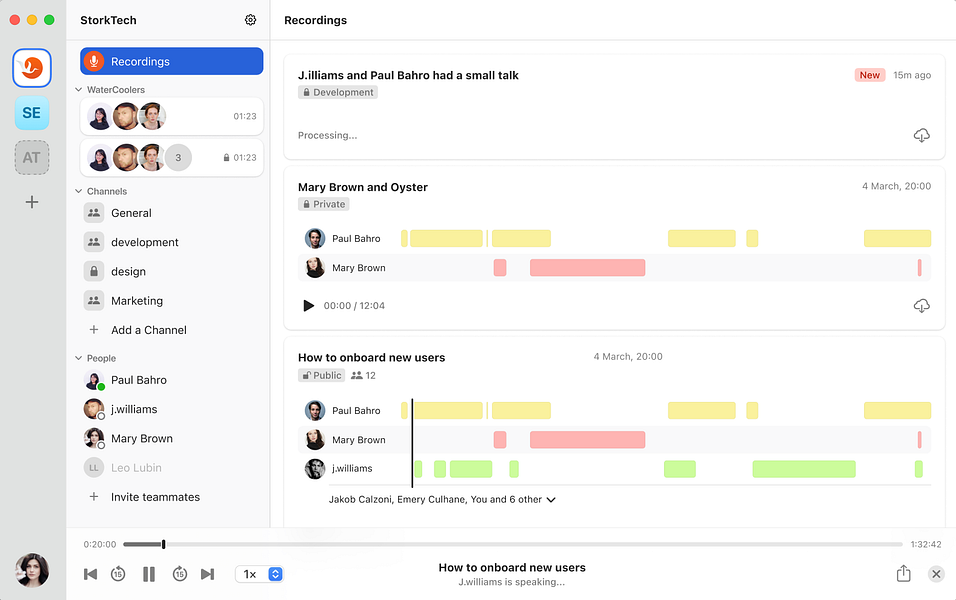Viewport: 956px width, 600px height.
Task: Download the processing small talk recording
Action: (x=921, y=135)
